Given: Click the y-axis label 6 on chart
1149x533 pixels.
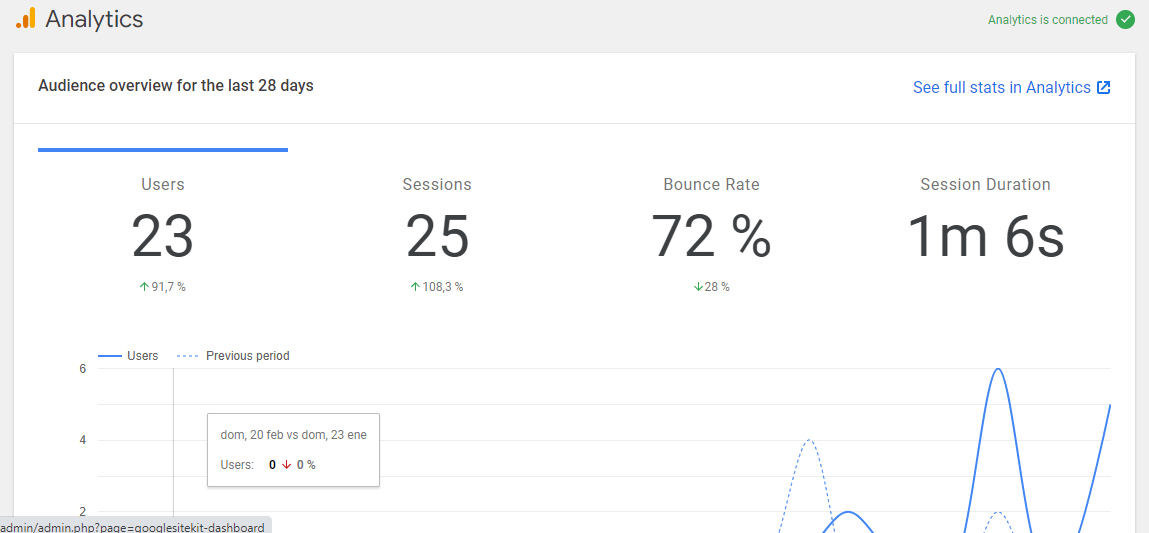Looking at the screenshot, I should coord(83,369).
